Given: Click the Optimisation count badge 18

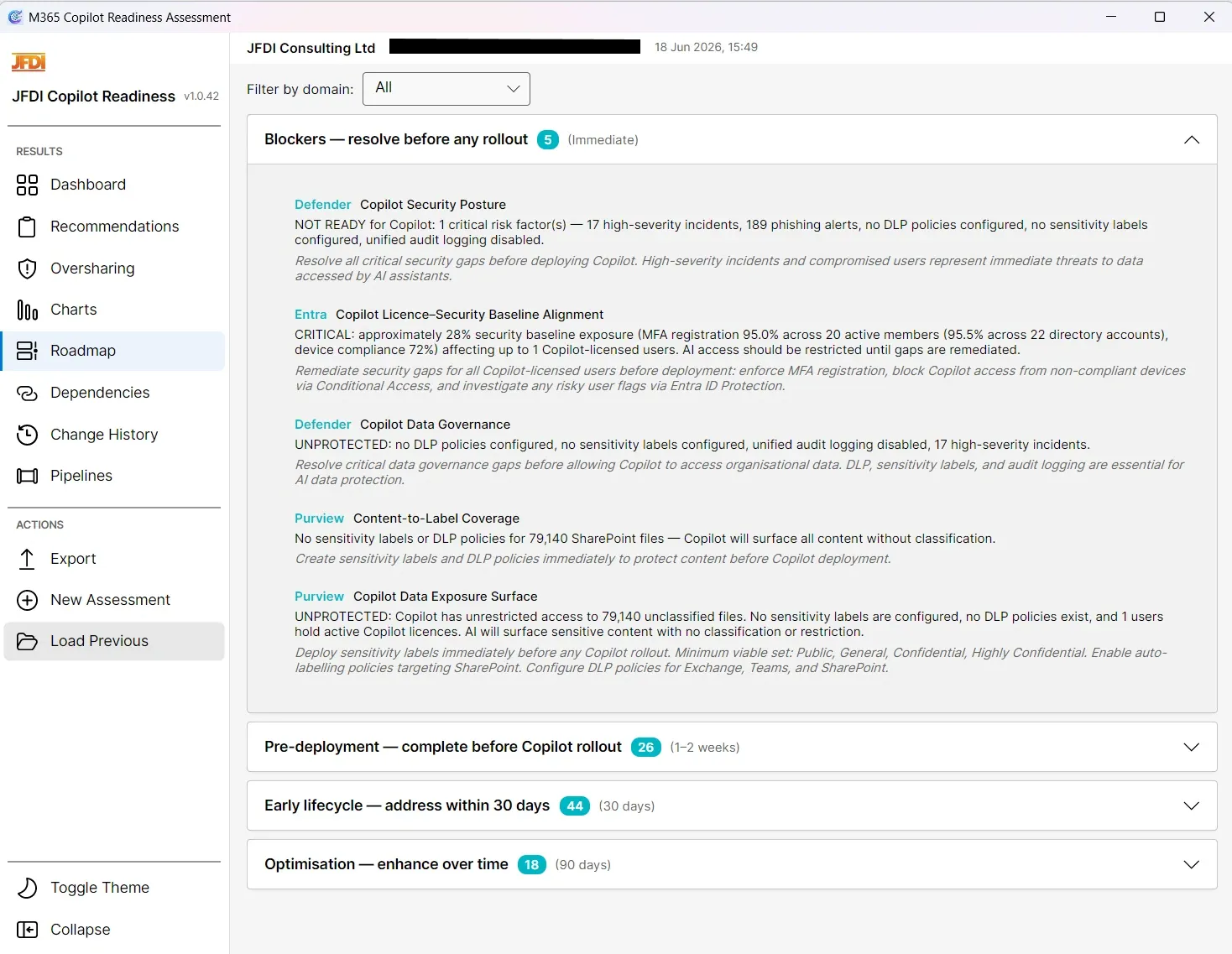Looking at the screenshot, I should [532, 865].
